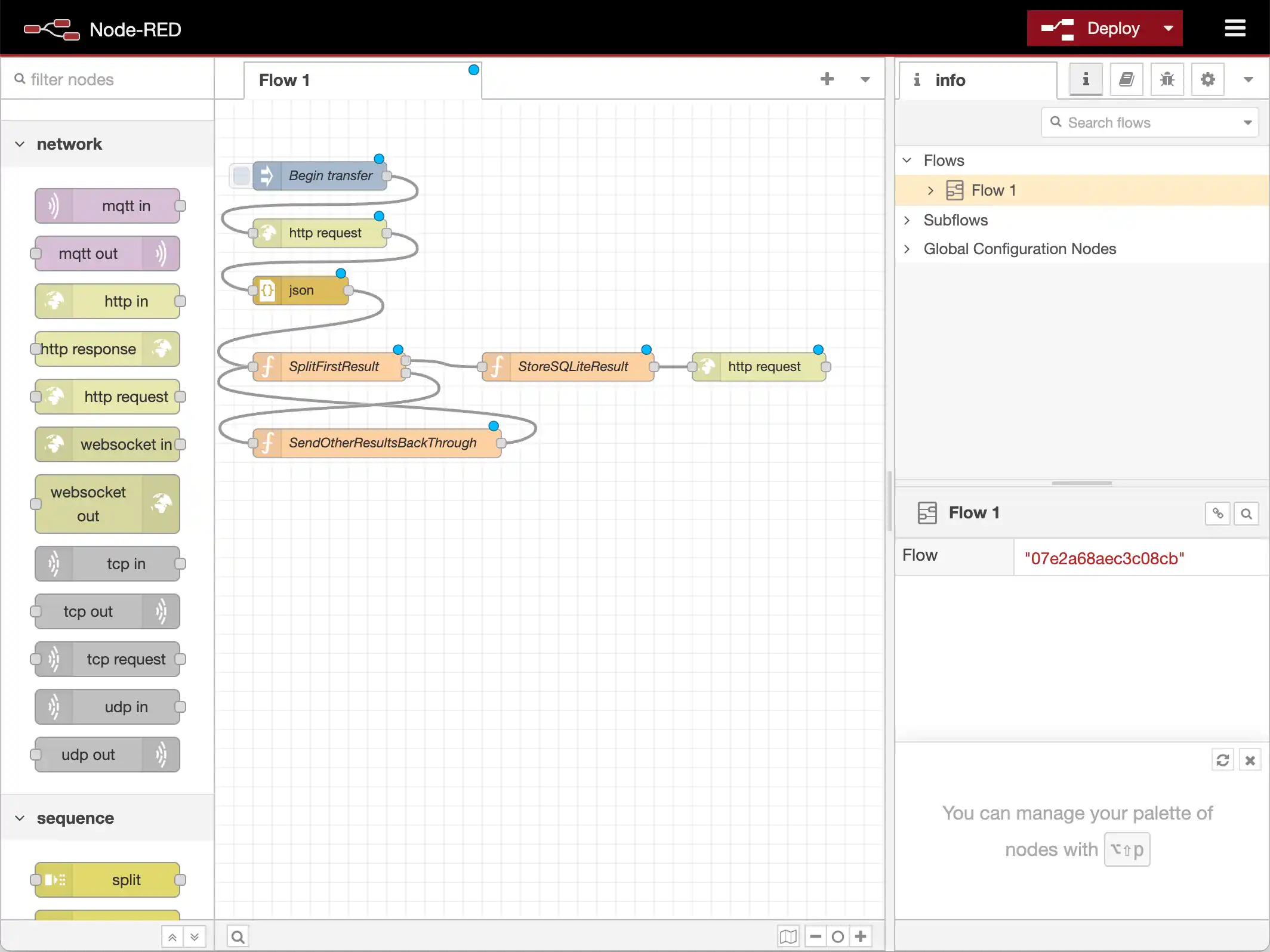Refresh the palette tip
Screen dimensions: 1270x952
[x=1222, y=760]
